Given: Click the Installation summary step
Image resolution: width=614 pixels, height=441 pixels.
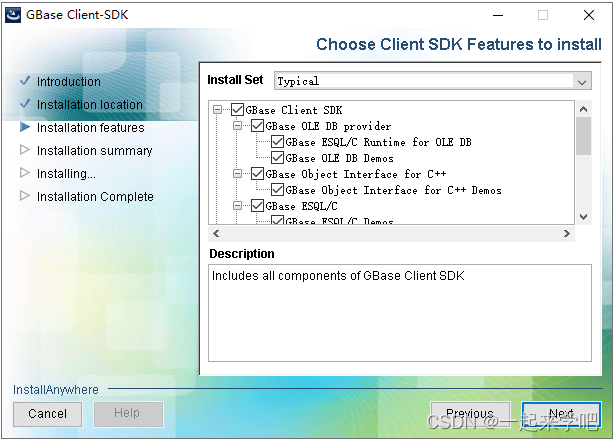Looking at the screenshot, I should [94, 151].
